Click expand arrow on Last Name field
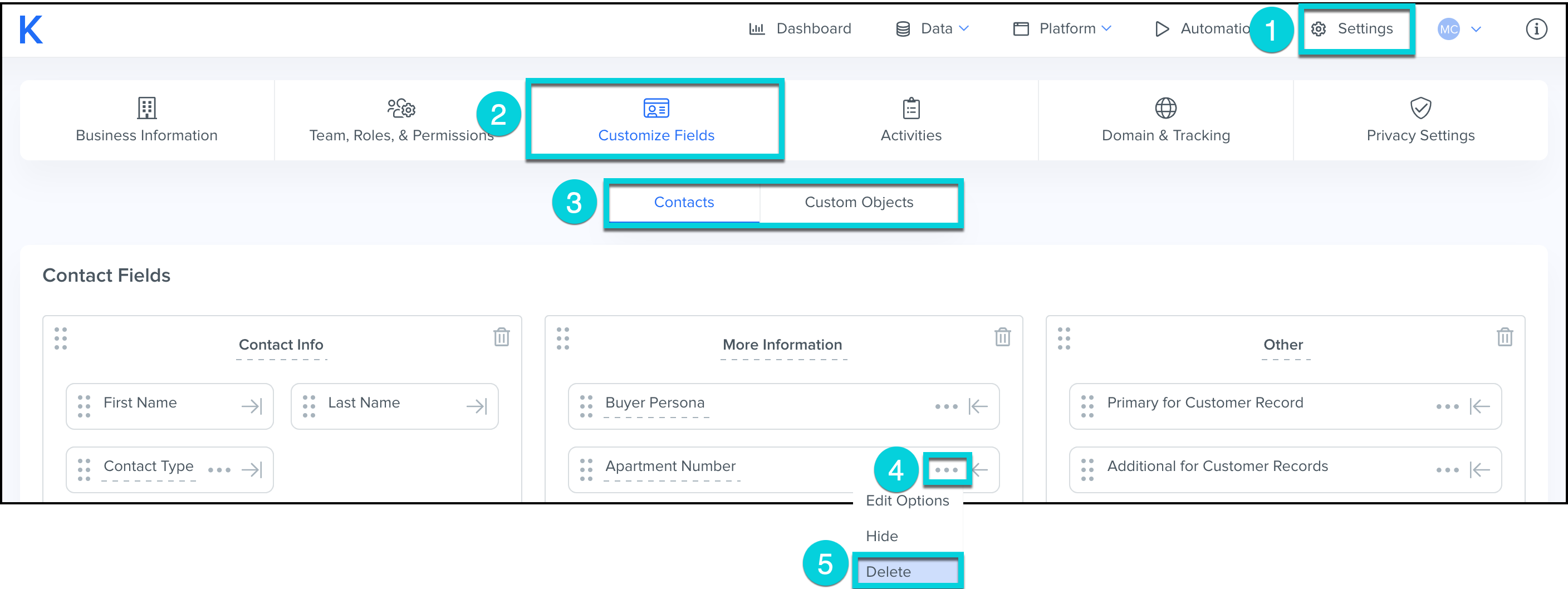The width and height of the screenshot is (1568, 589). pyautogui.click(x=476, y=406)
